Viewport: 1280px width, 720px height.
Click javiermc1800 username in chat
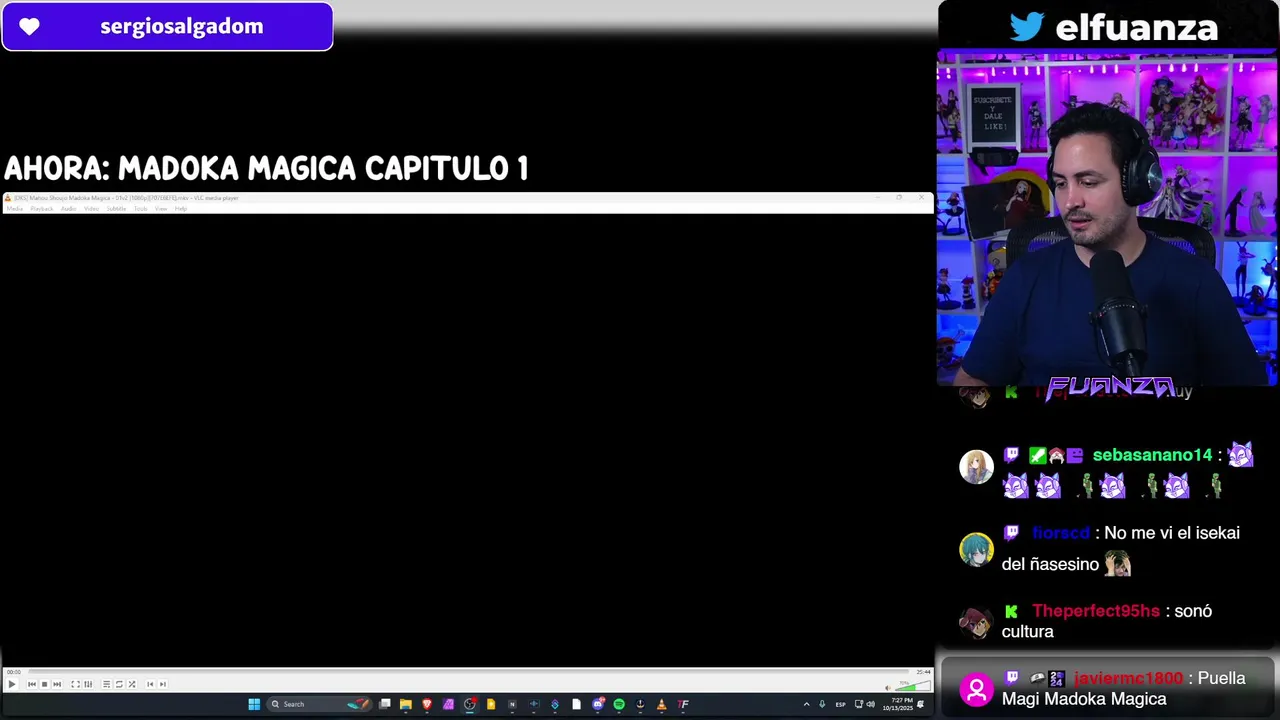coord(1129,678)
